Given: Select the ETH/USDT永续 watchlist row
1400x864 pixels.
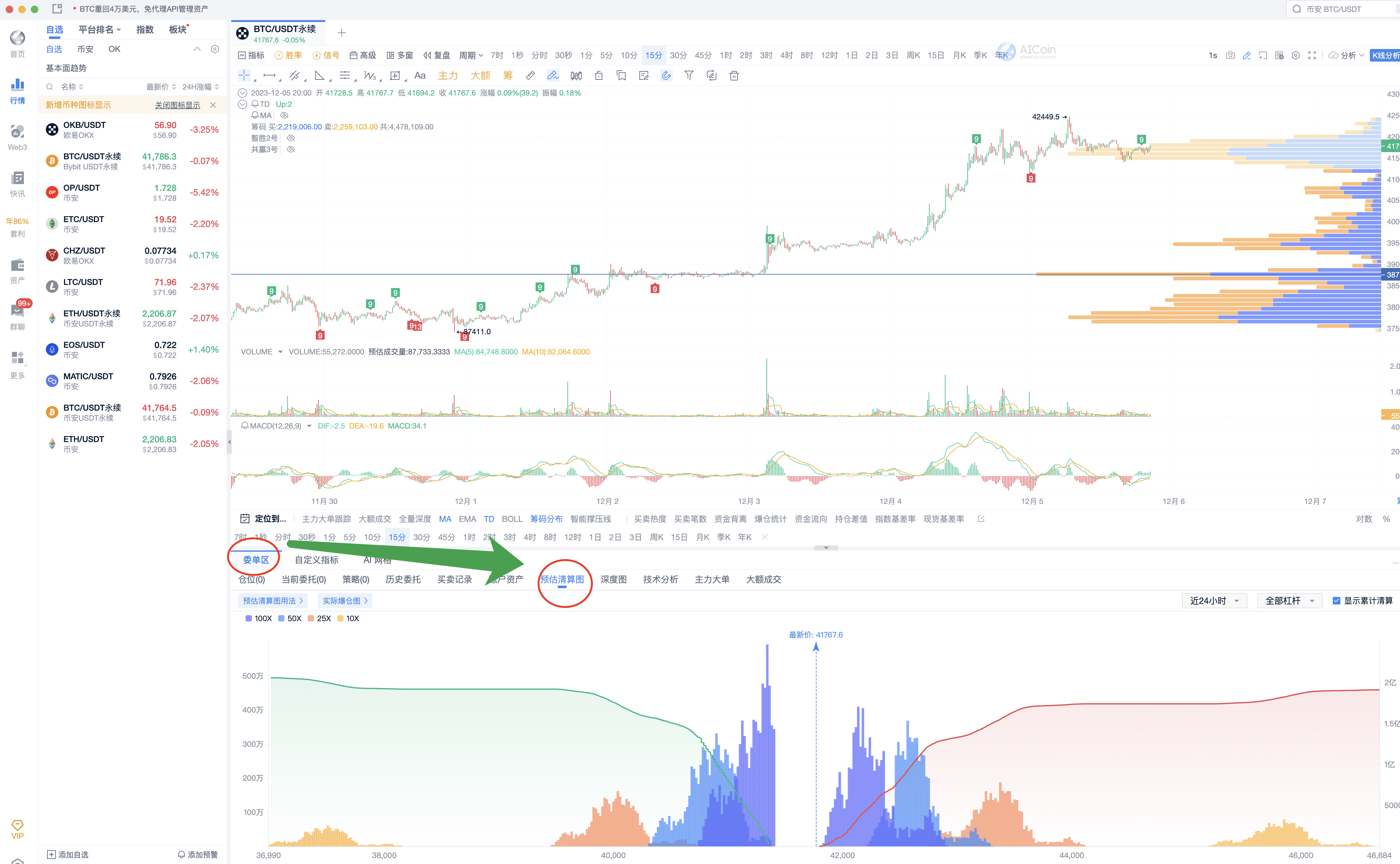Looking at the screenshot, I should coord(133,318).
